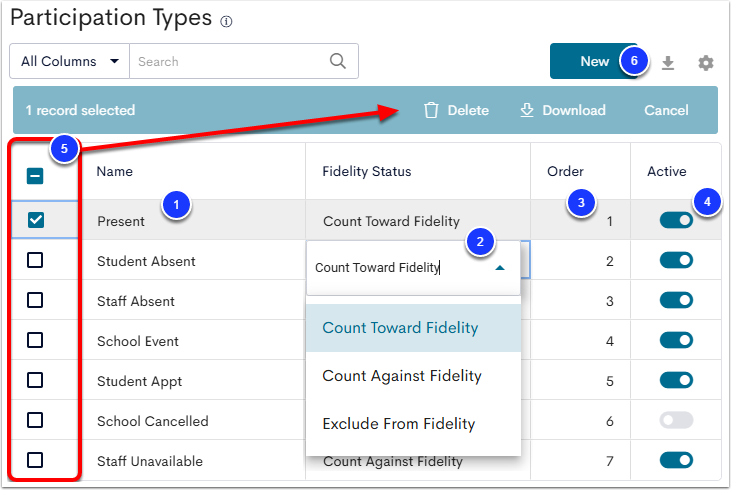Select Exclude From Fidelity option
Viewport: 731px width, 490px height.
coord(413,424)
